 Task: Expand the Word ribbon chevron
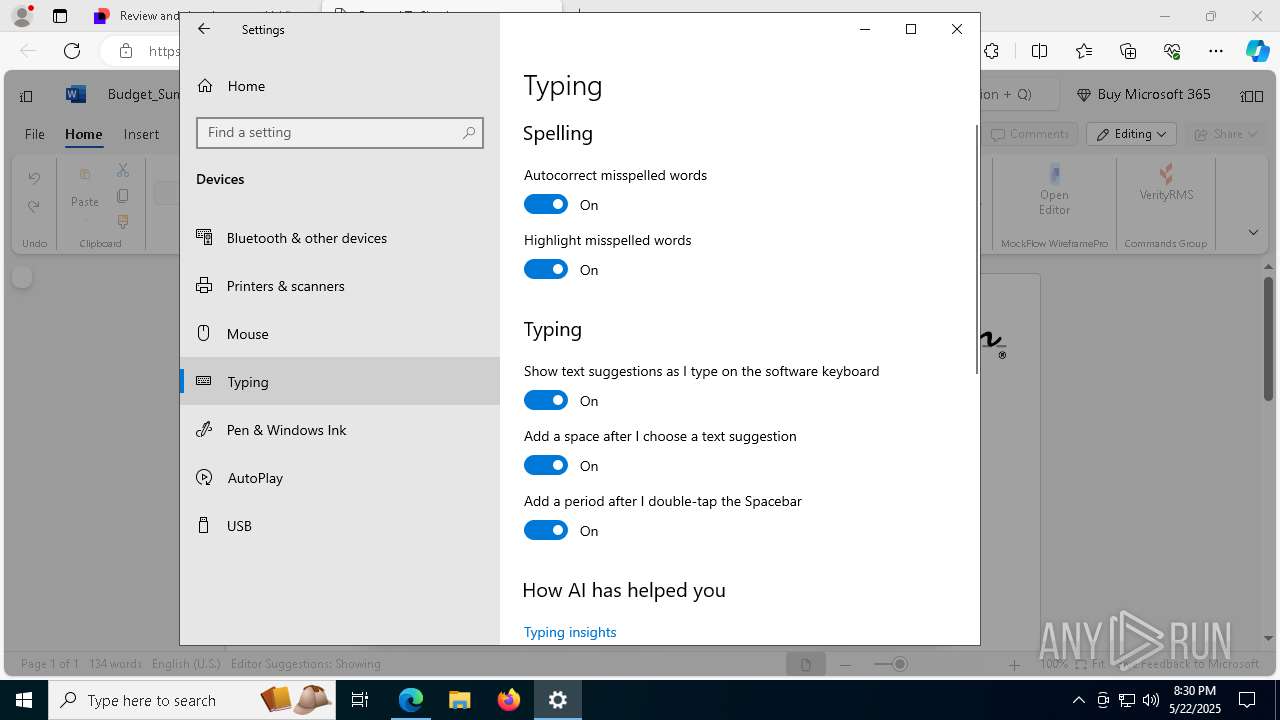tap(1253, 232)
